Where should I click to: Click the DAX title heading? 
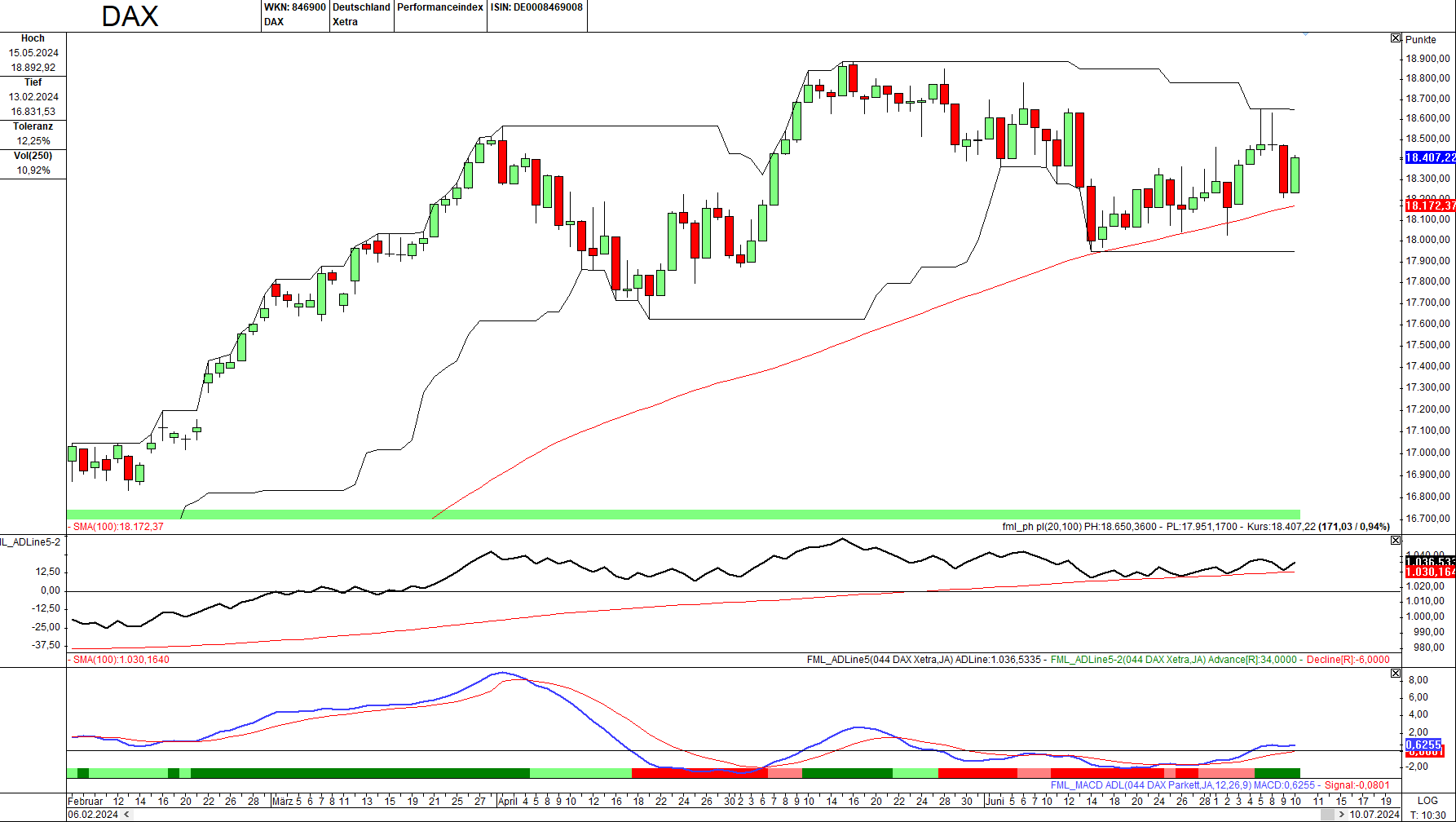(130, 16)
